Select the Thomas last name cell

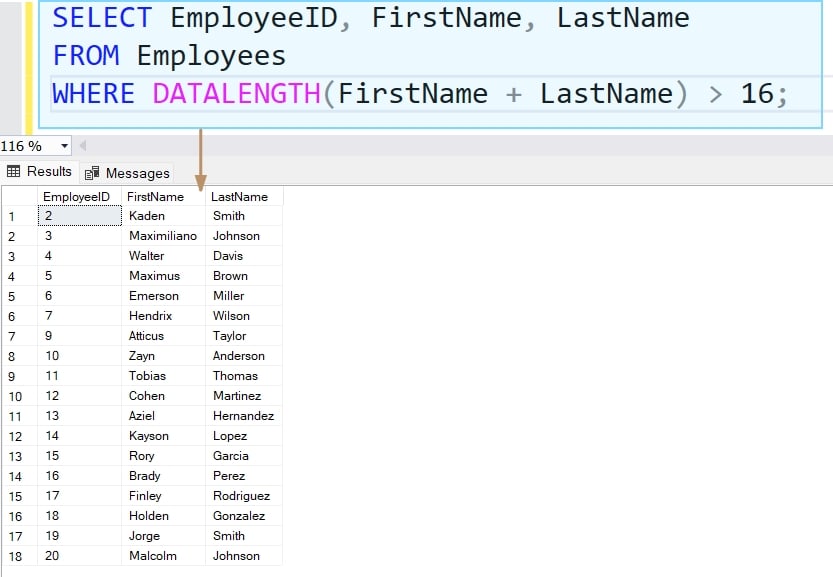click(x=244, y=376)
